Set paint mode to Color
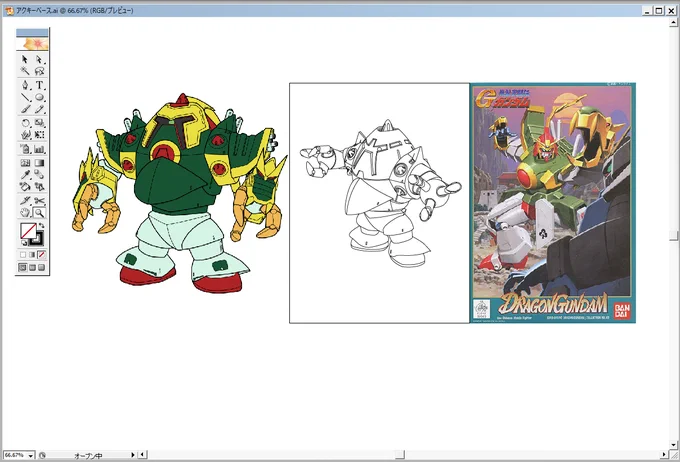Viewport: 680px width, 462px height. (23, 255)
